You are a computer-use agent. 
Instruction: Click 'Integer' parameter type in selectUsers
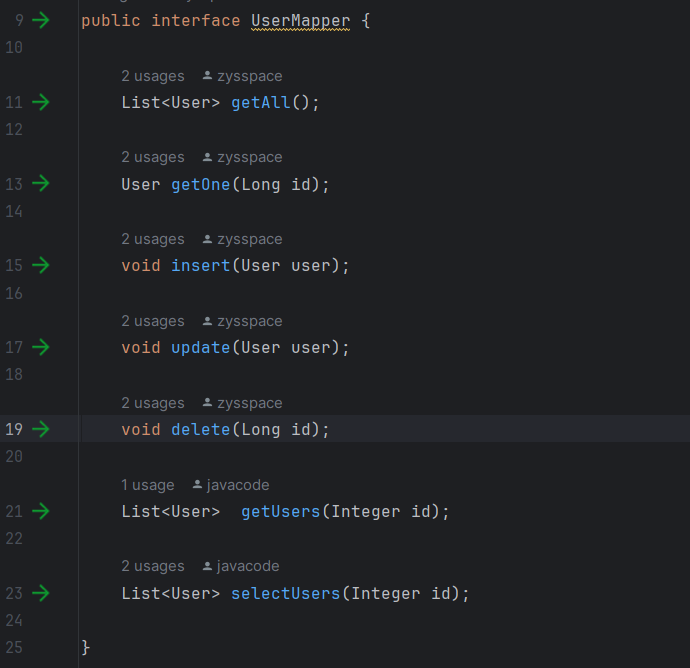pyautogui.click(x=385, y=594)
